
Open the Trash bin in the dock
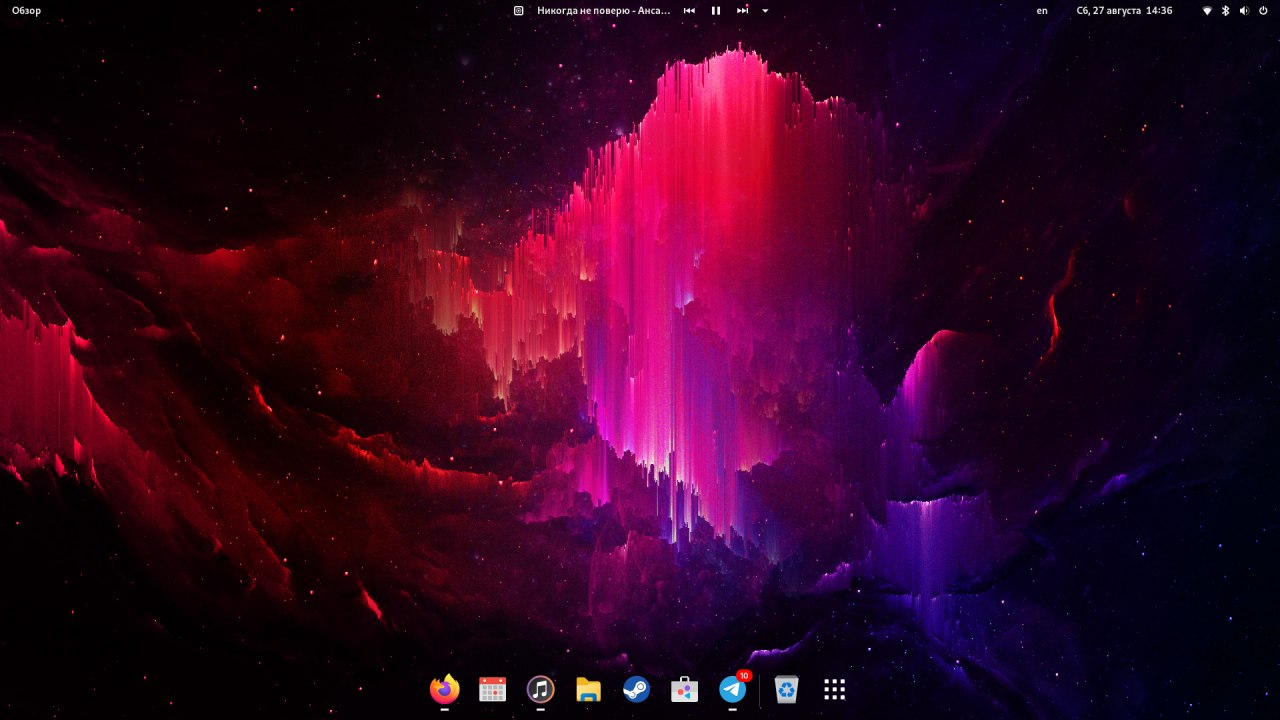[x=787, y=689]
